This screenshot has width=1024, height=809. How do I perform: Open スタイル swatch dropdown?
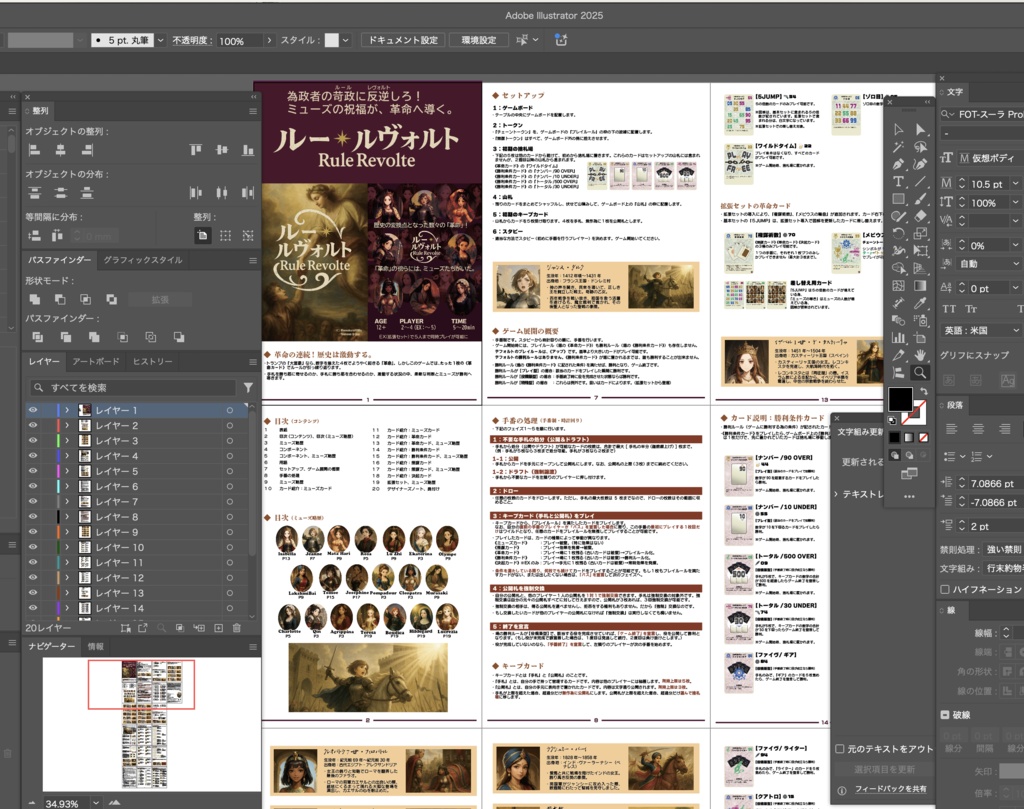tap(345, 40)
